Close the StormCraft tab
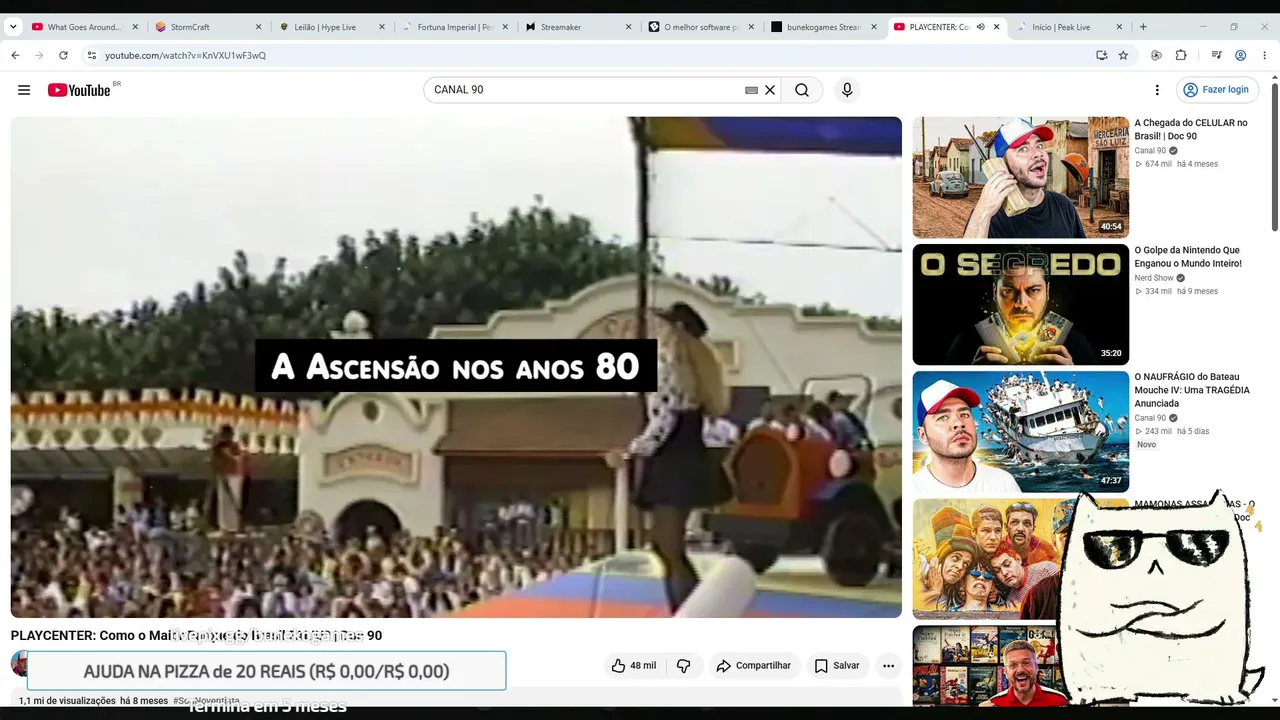Image resolution: width=1280 pixels, height=720 pixels. pos(258,27)
